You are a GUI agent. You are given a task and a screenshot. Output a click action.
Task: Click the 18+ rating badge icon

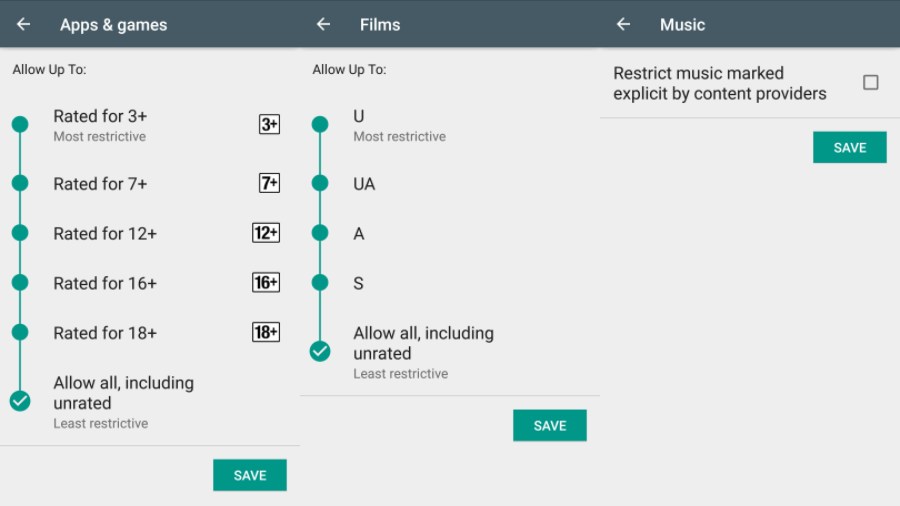(266, 332)
